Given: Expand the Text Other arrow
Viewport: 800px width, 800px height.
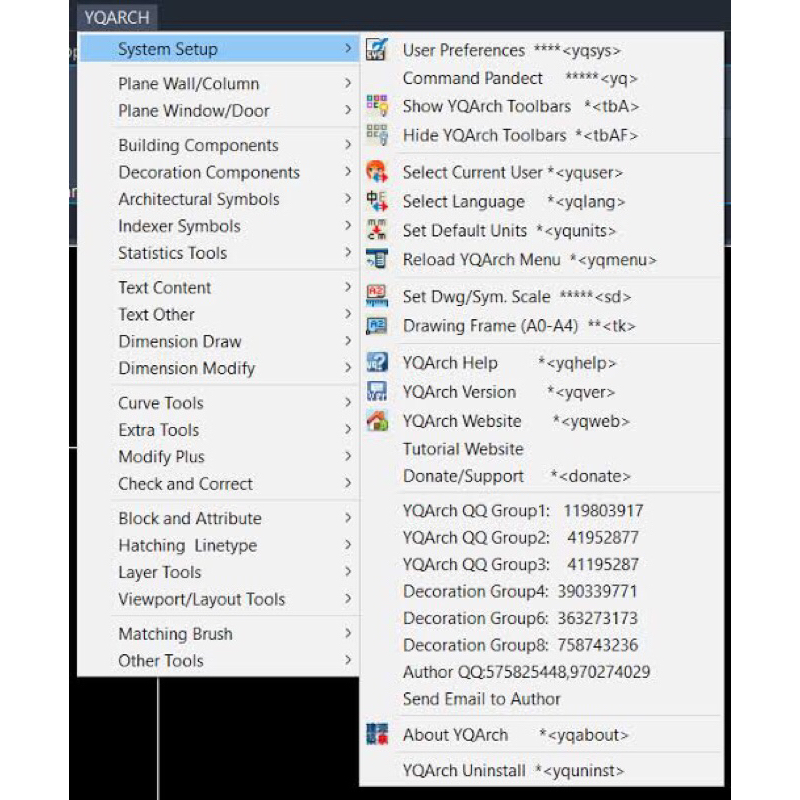Looking at the screenshot, I should click(x=347, y=314).
